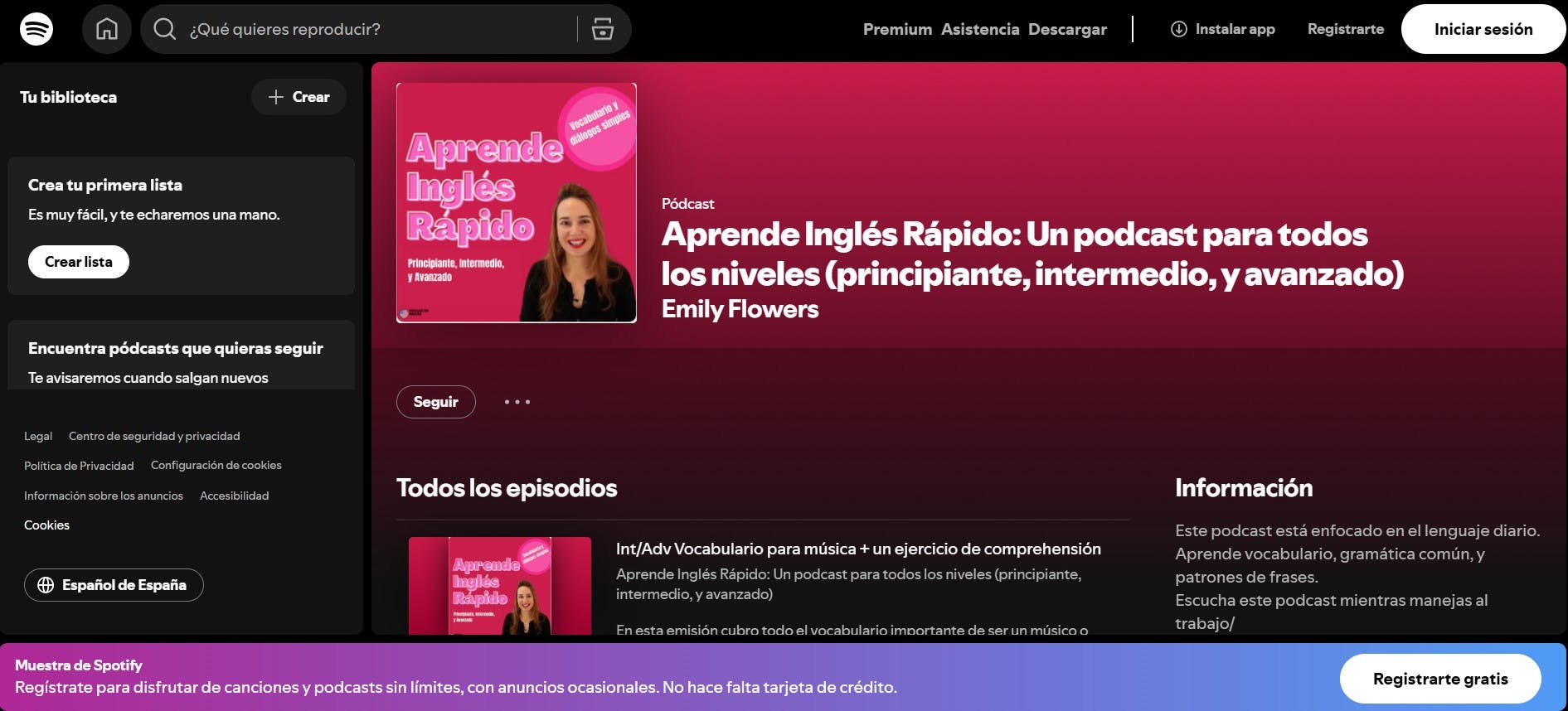Screen dimensions: 1568x711
Task: Click 'Te avisaremos cuando salgan nuevos' text
Action: (148, 378)
